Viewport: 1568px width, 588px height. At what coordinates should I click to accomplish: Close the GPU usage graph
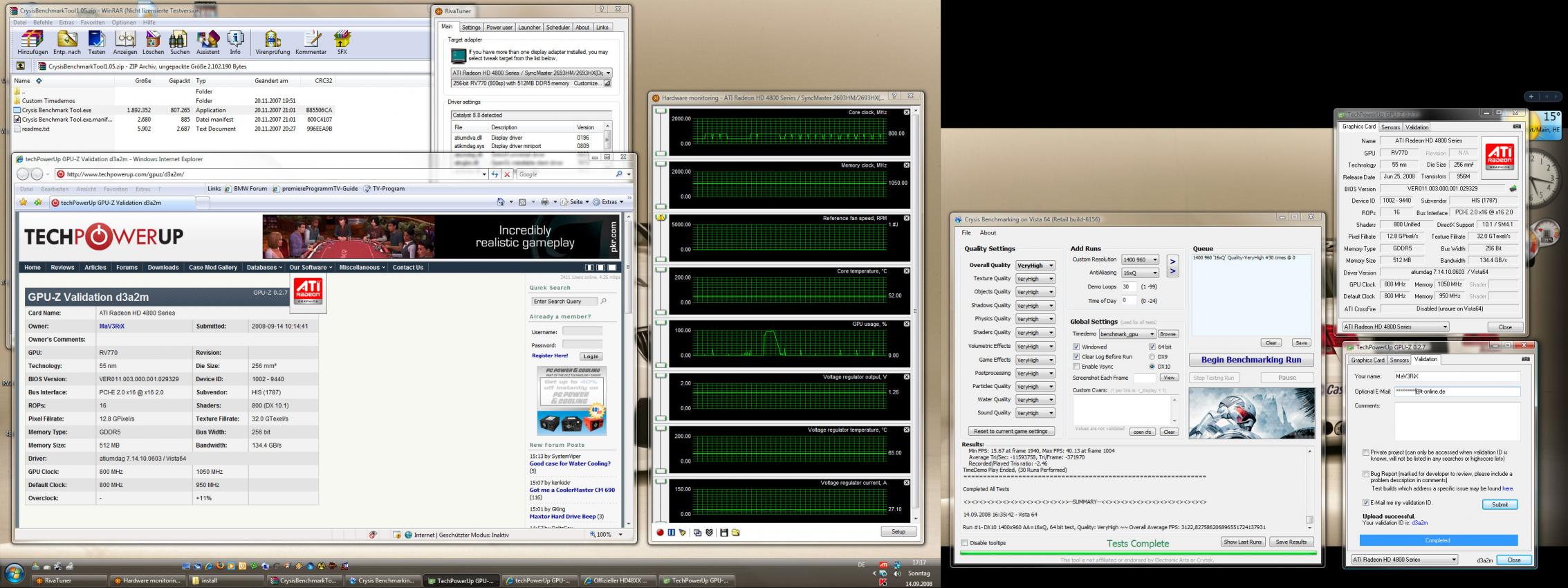pos(906,324)
